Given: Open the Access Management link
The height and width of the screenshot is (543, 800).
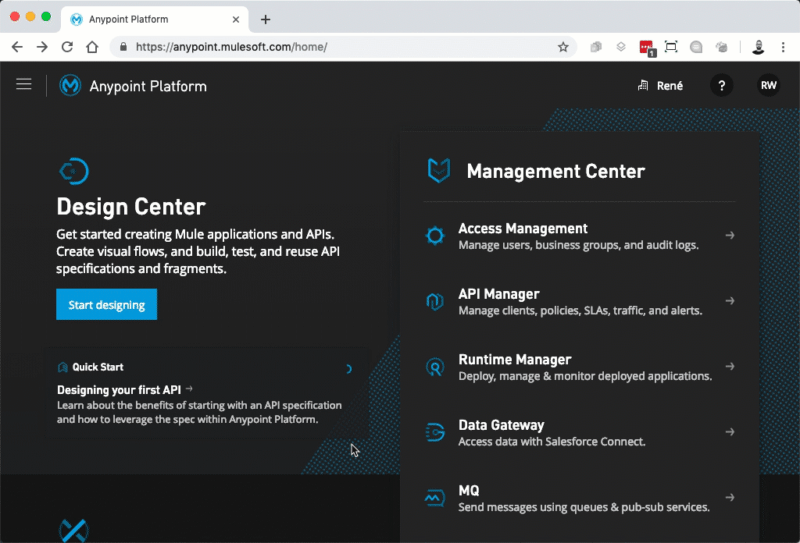Looking at the screenshot, I should pyautogui.click(x=523, y=228).
